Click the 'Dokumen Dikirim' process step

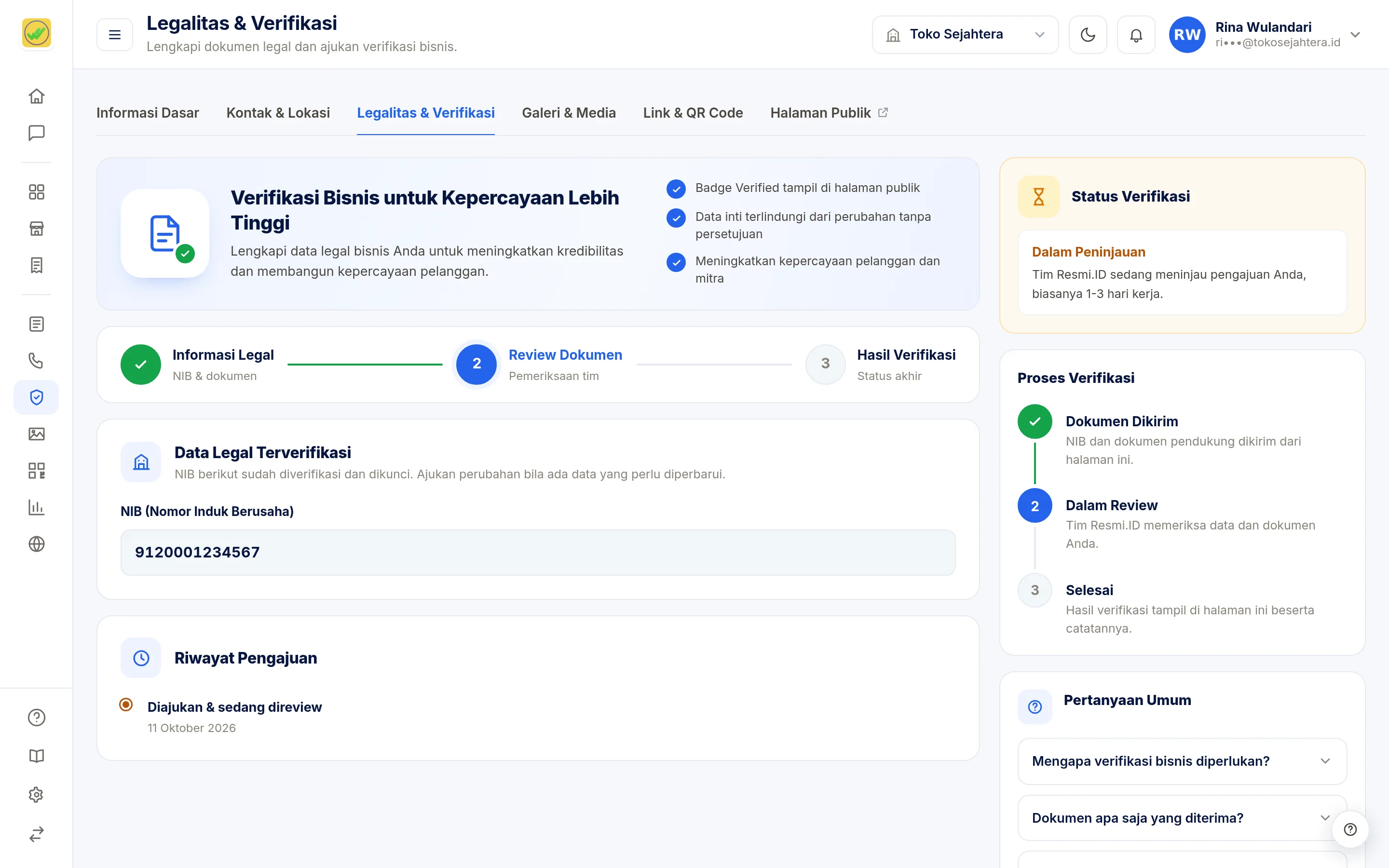click(x=1121, y=421)
